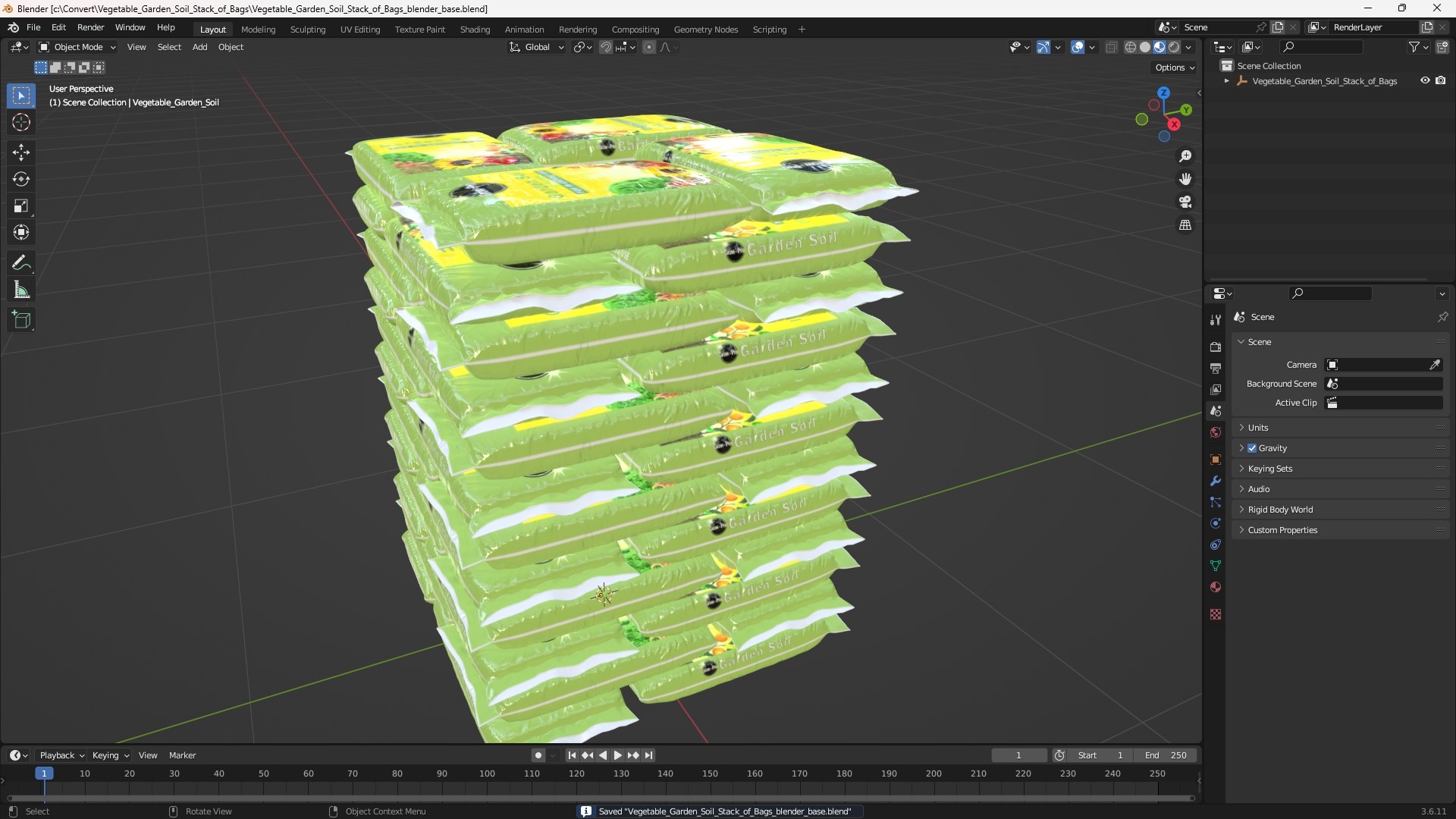Click the timeline horizontal scrollbar

601,798
